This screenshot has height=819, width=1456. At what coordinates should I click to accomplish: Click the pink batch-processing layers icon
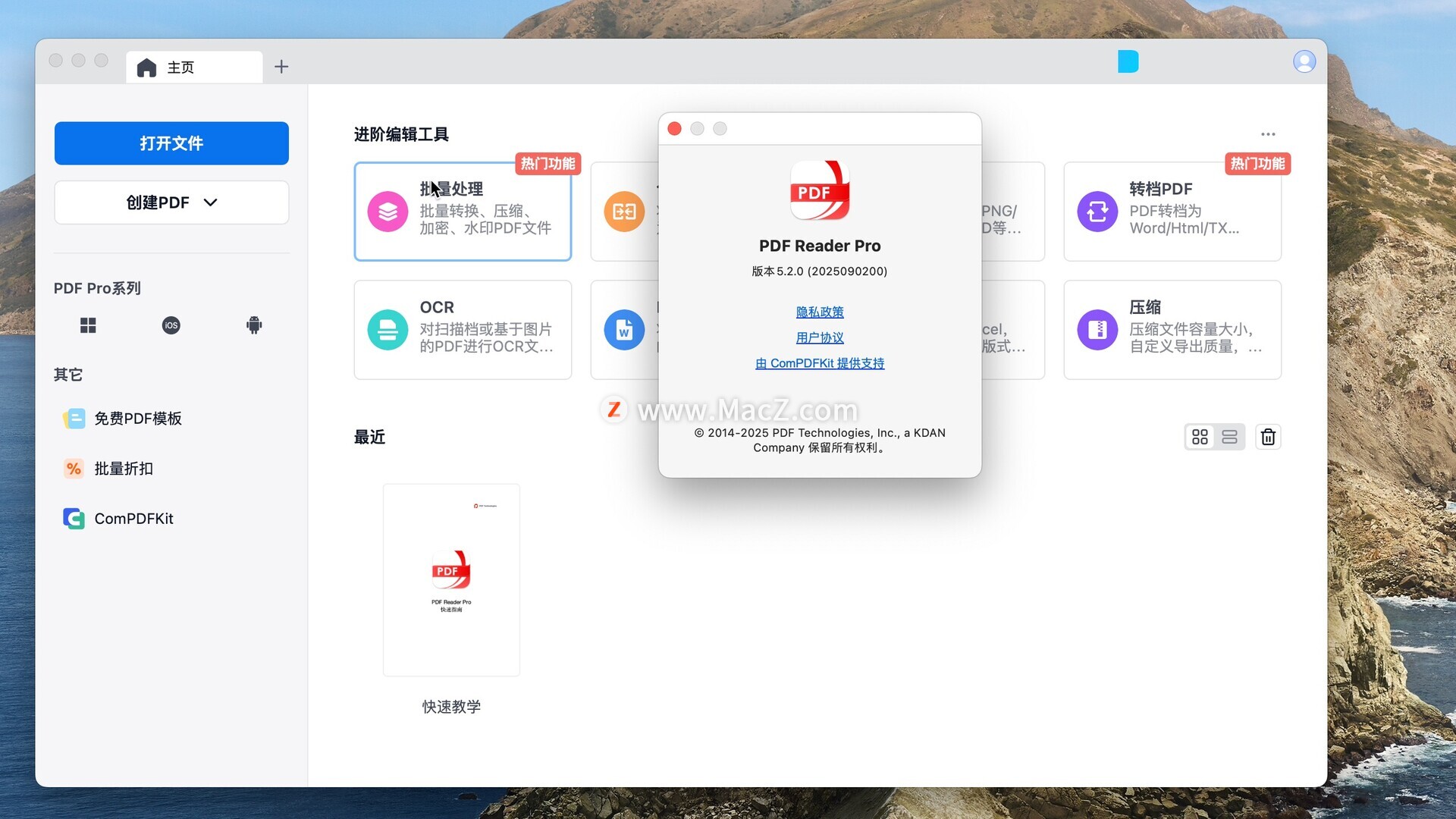pyautogui.click(x=388, y=212)
